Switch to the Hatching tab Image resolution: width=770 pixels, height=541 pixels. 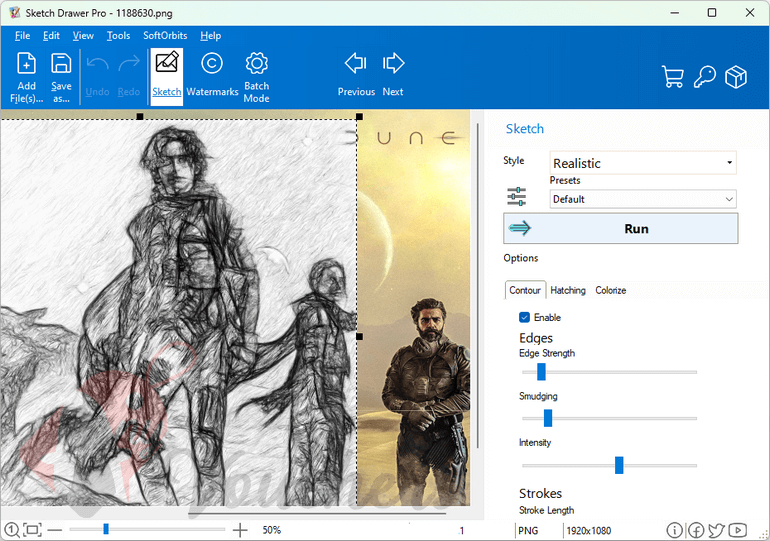coord(568,290)
